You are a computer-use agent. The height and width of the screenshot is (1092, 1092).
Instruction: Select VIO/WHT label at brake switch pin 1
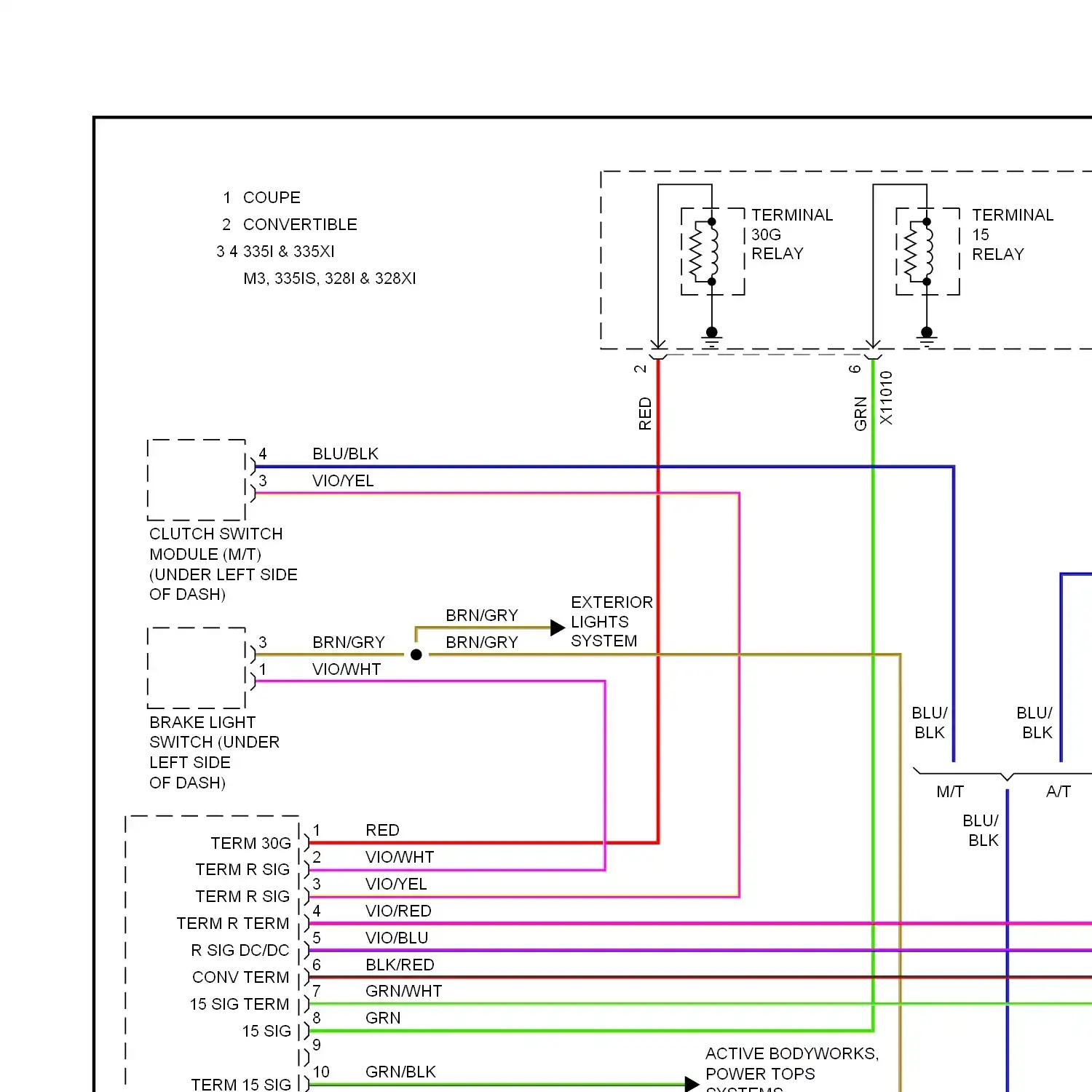pyautogui.click(x=347, y=669)
